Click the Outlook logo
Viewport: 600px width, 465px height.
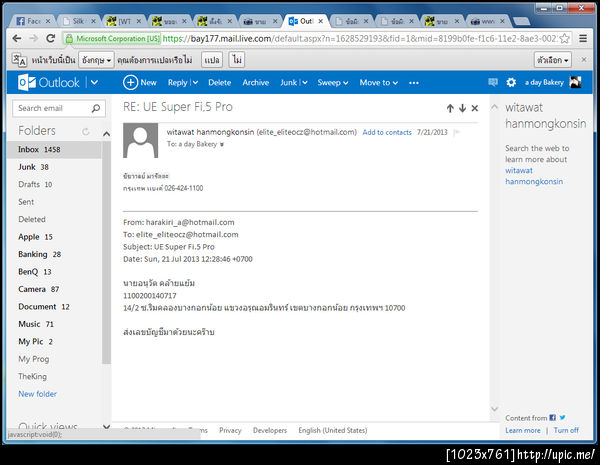pyautogui.click(x=49, y=82)
